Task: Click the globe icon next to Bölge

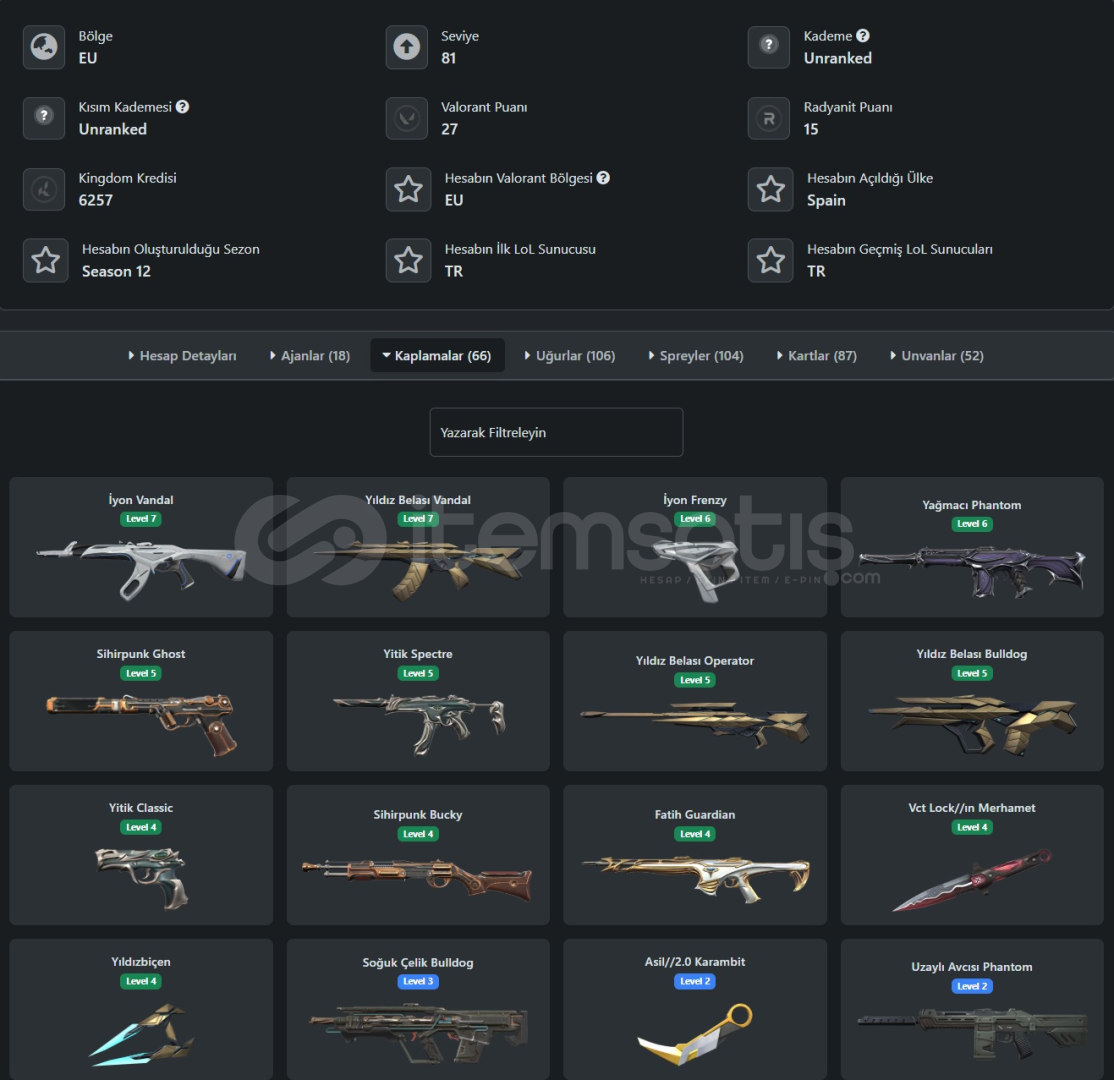Action: click(x=44, y=47)
